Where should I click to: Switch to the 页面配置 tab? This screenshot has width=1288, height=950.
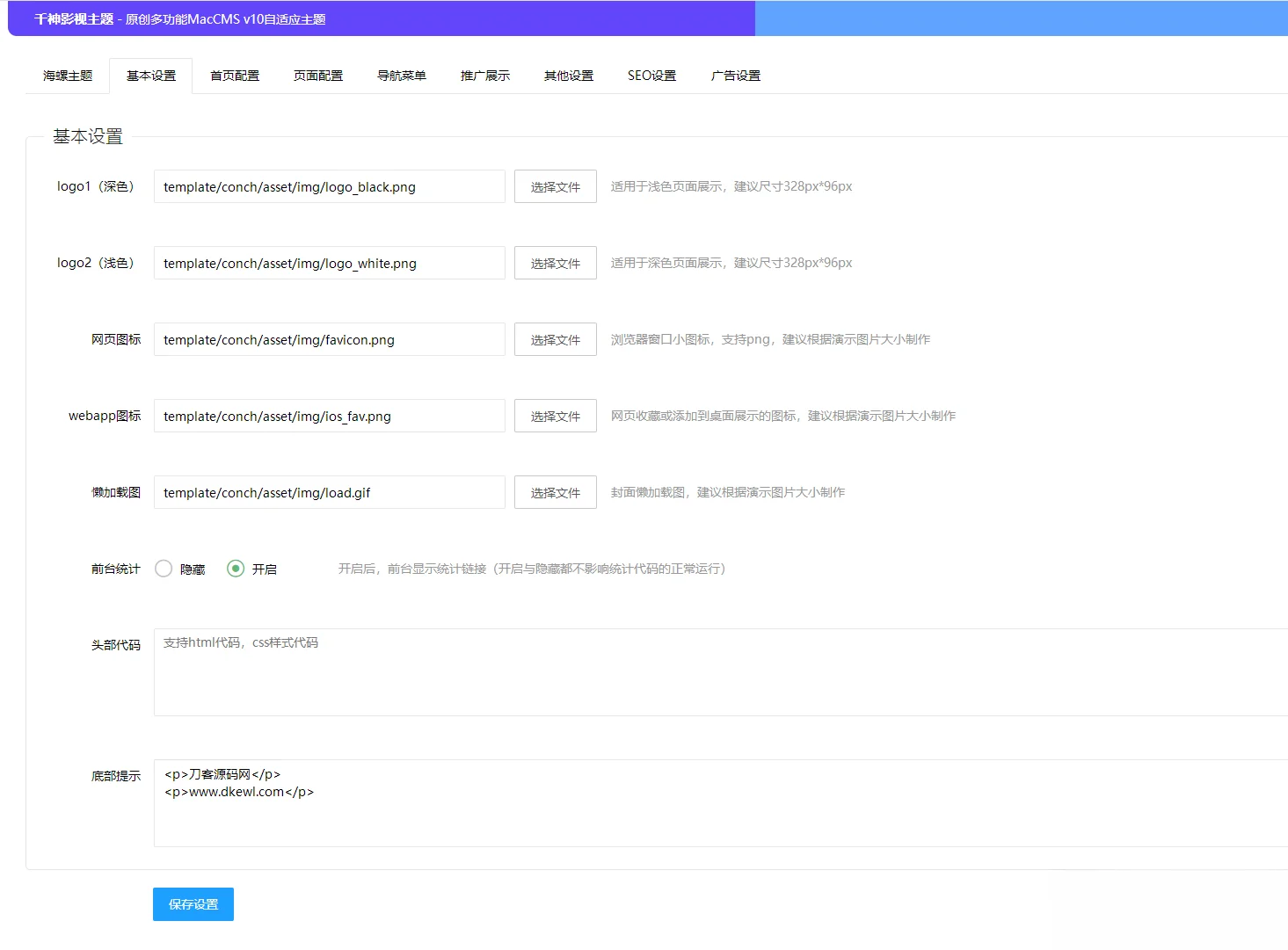317,76
